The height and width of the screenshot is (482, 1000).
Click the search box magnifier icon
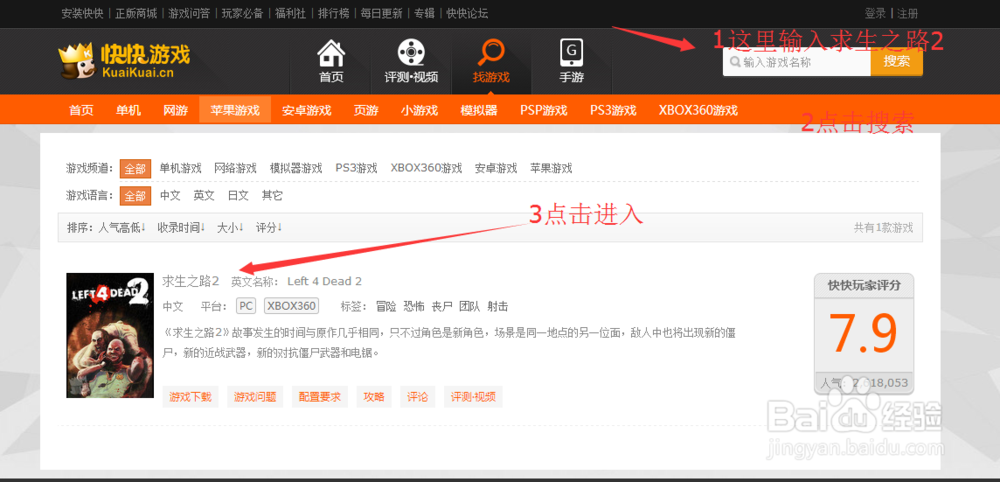(x=735, y=62)
